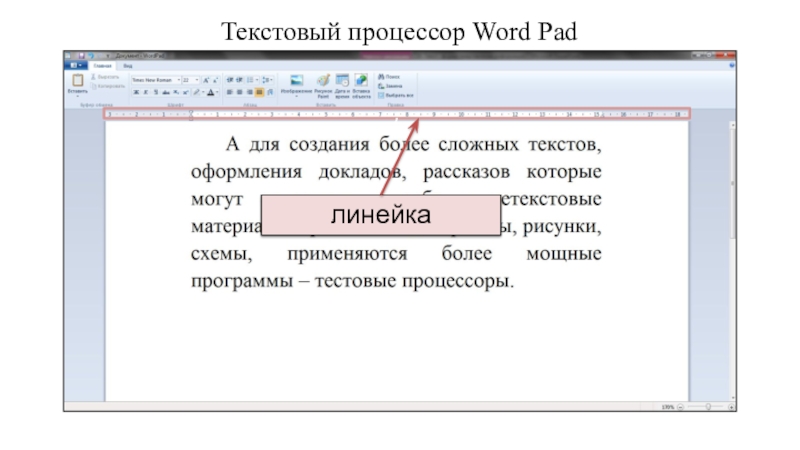
Task: Click the vertical scrollbar up arrow
Action: [733, 124]
